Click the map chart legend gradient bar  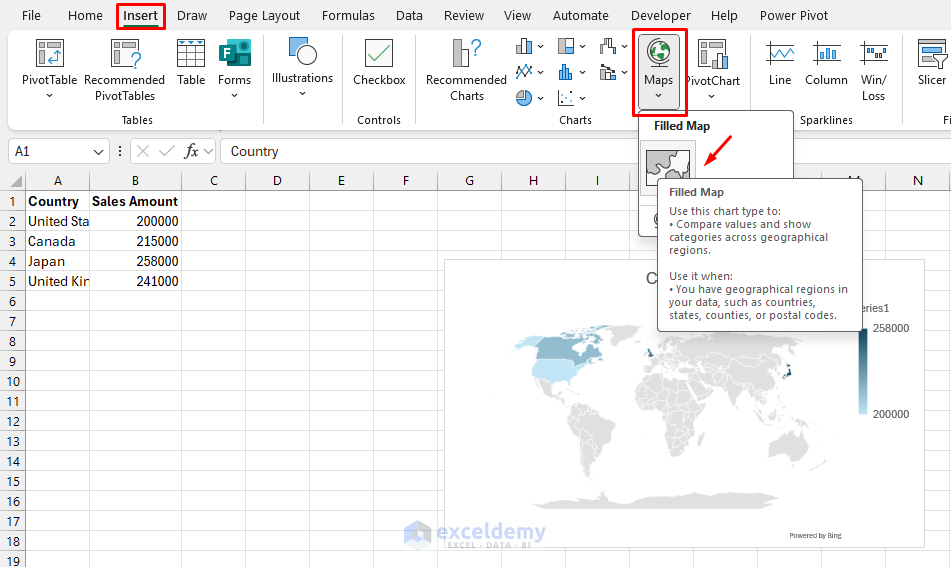tap(862, 371)
